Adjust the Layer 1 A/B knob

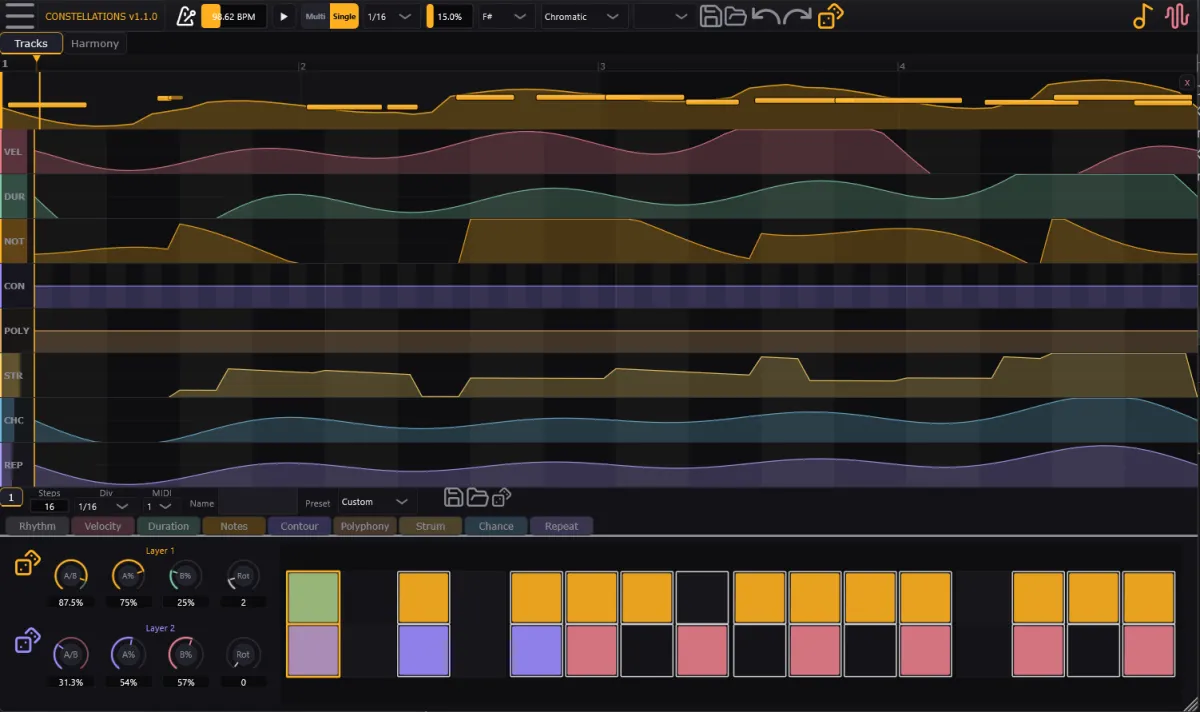point(70,576)
